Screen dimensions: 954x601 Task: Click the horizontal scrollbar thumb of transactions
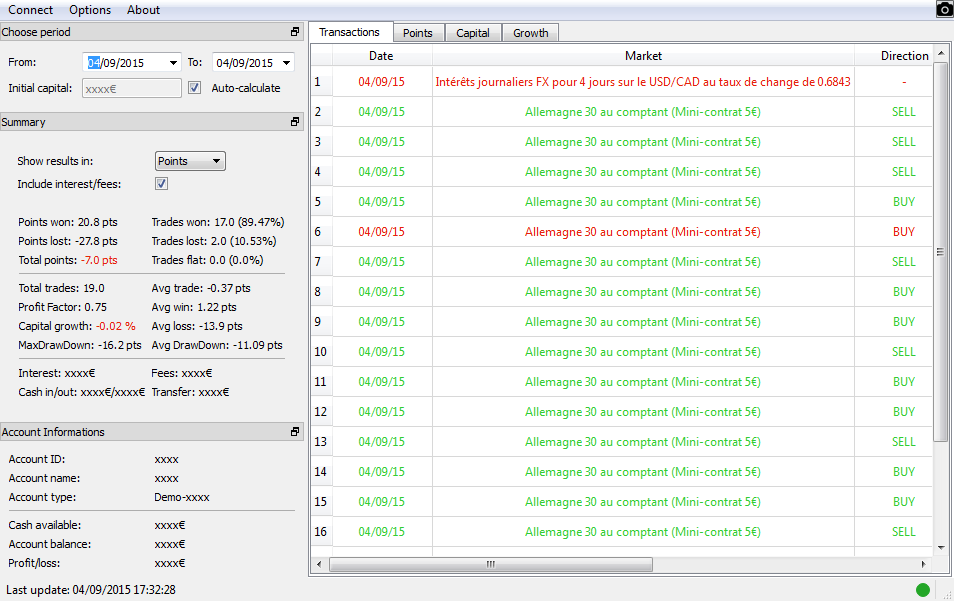coord(491,565)
